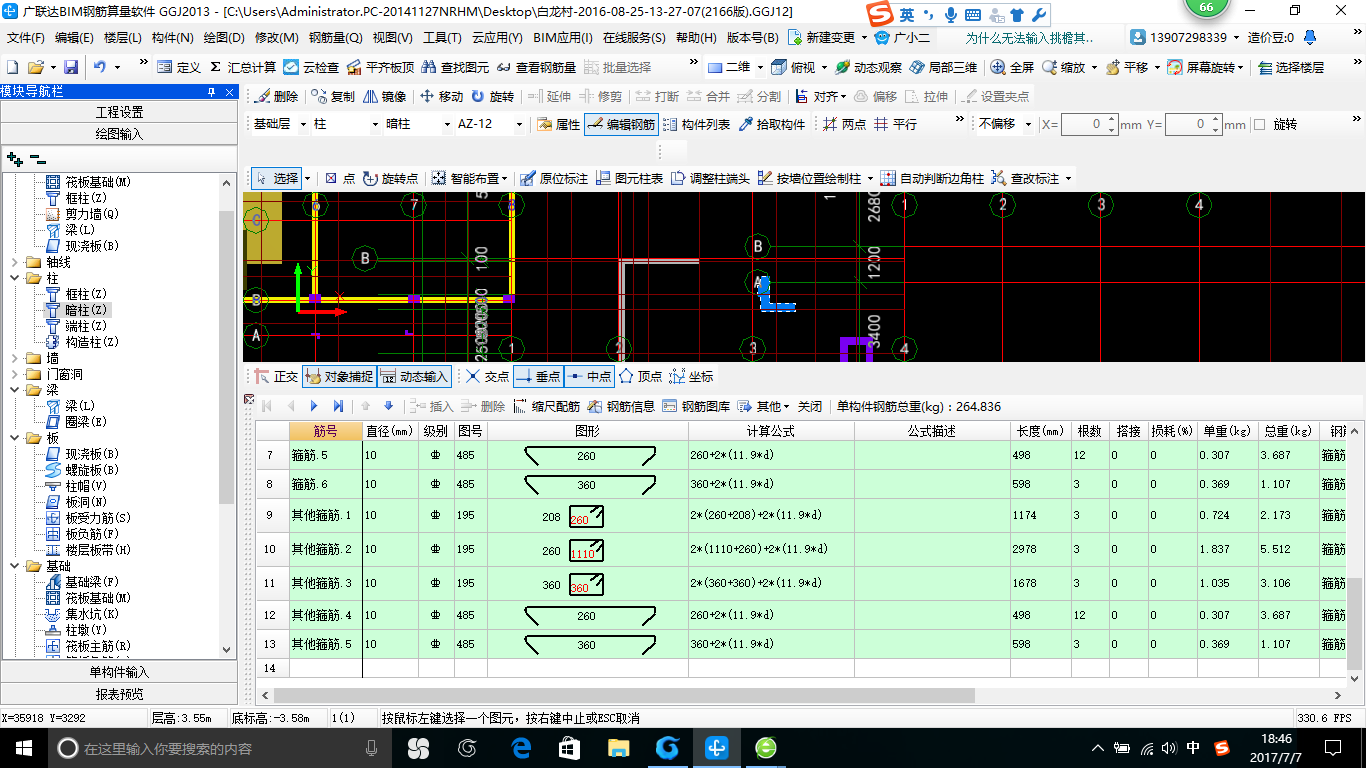Activate 动态观察 orbit view
The width and height of the screenshot is (1366, 768).
click(868, 67)
